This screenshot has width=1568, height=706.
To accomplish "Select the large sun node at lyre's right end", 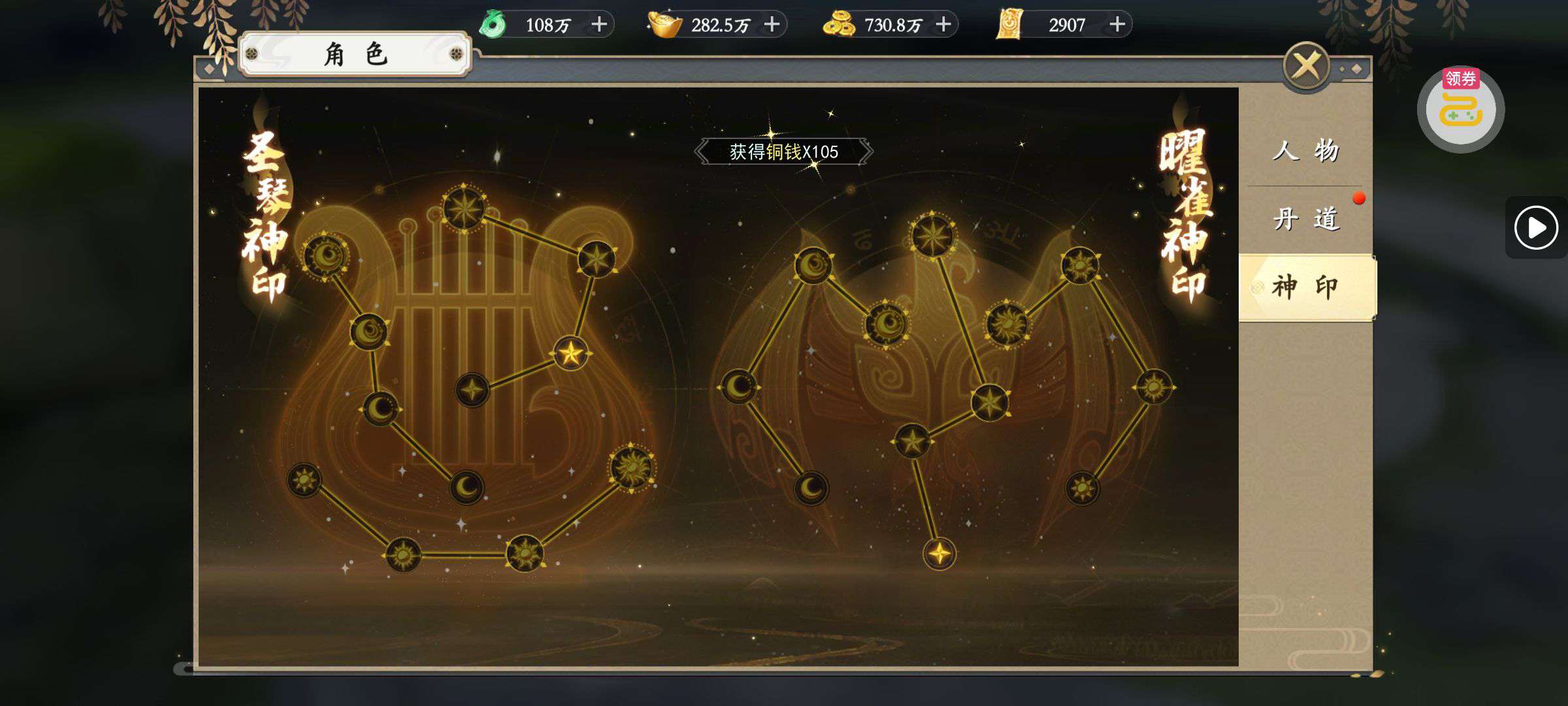I will [631, 467].
